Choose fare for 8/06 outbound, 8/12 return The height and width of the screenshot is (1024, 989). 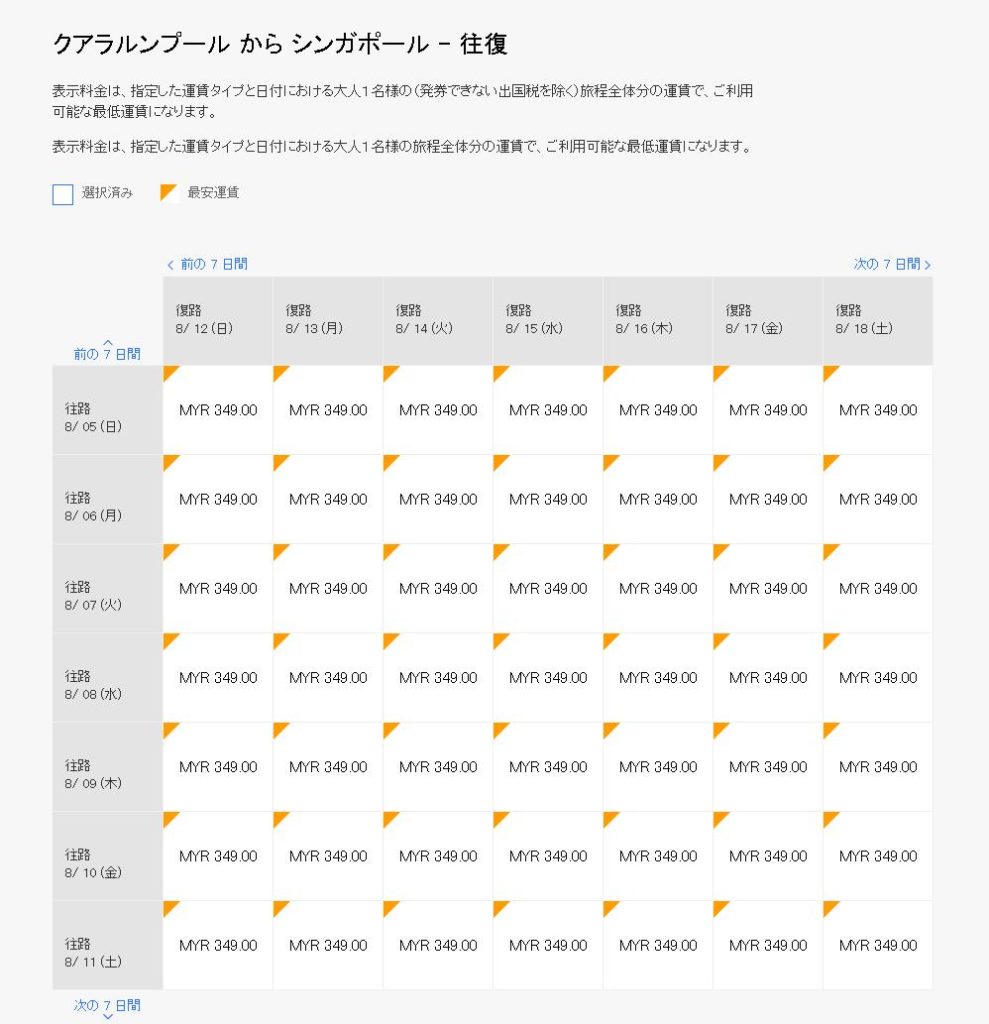[218, 500]
